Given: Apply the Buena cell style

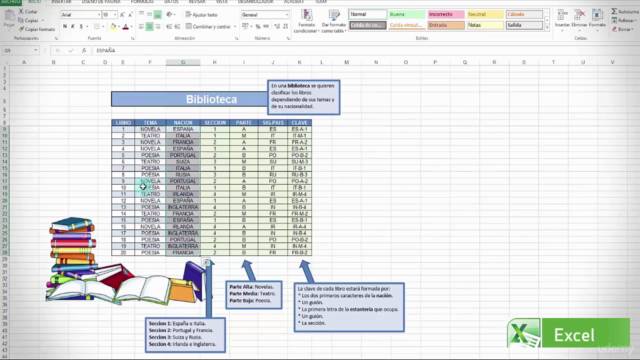Looking at the screenshot, I should (407, 14).
